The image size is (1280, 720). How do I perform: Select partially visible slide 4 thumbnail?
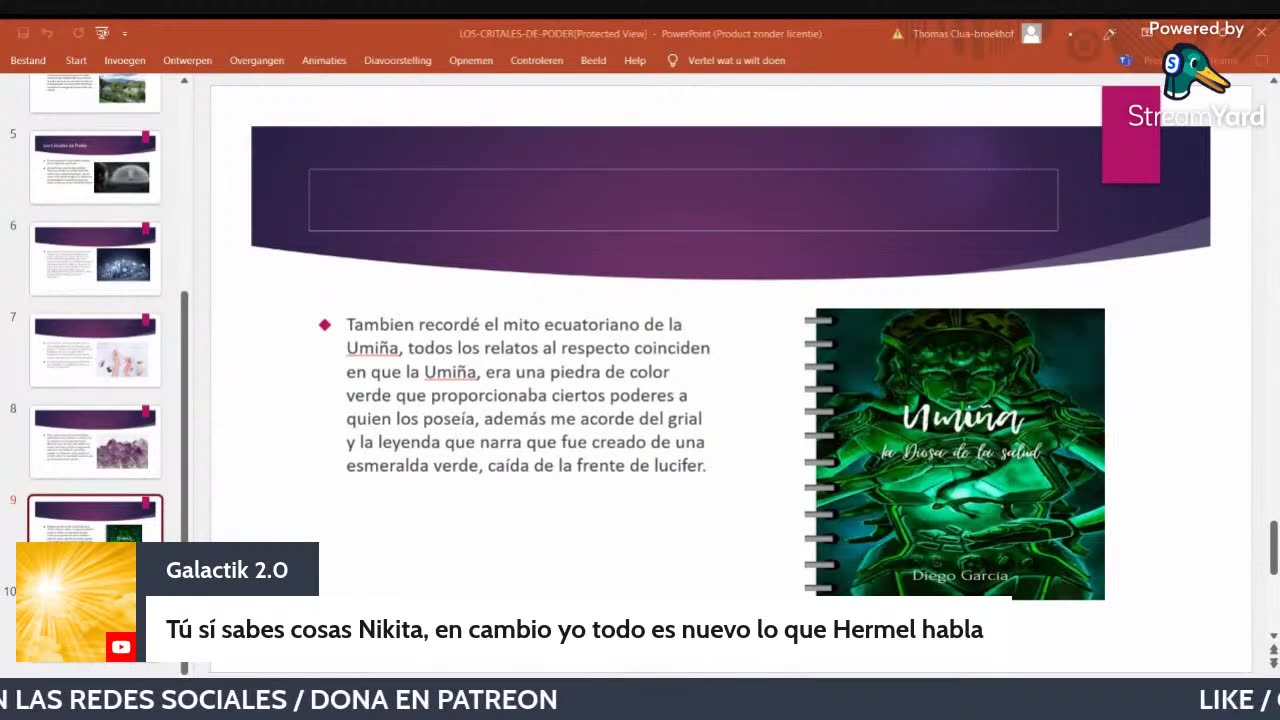pyautogui.click(x=95, y=93)
